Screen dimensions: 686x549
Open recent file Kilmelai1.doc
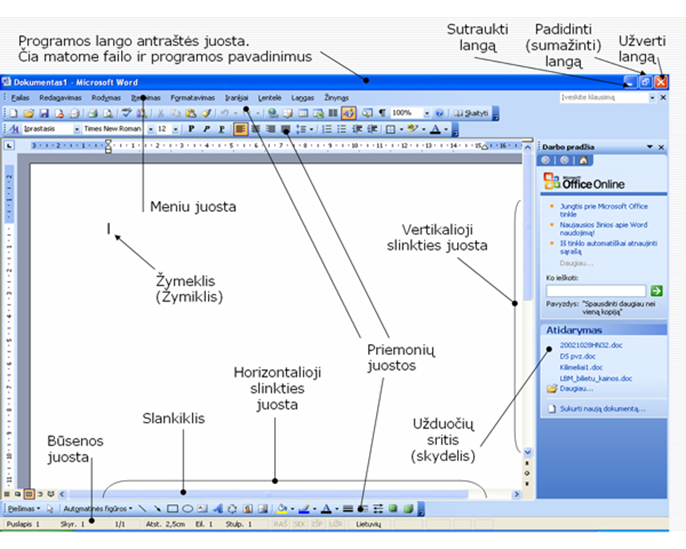pyautogui.click(x=581, y=367)
